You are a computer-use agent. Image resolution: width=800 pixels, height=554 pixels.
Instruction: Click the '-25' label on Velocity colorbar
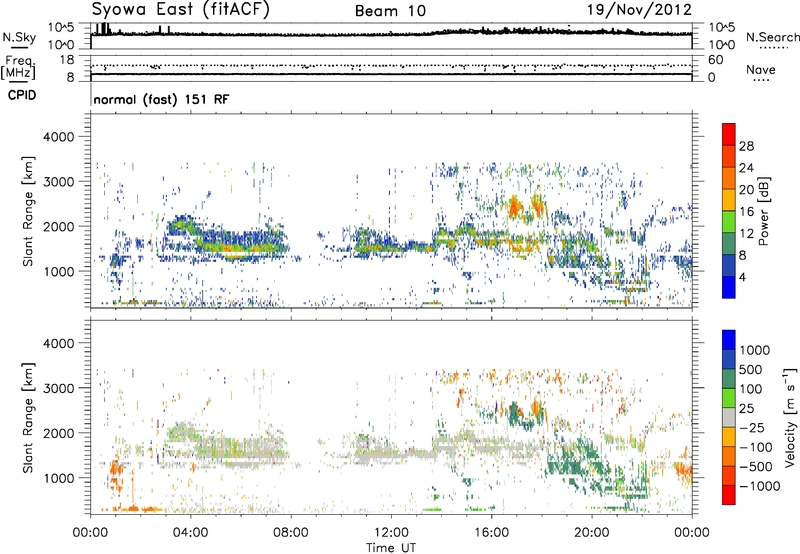click(x=752, y=428)
